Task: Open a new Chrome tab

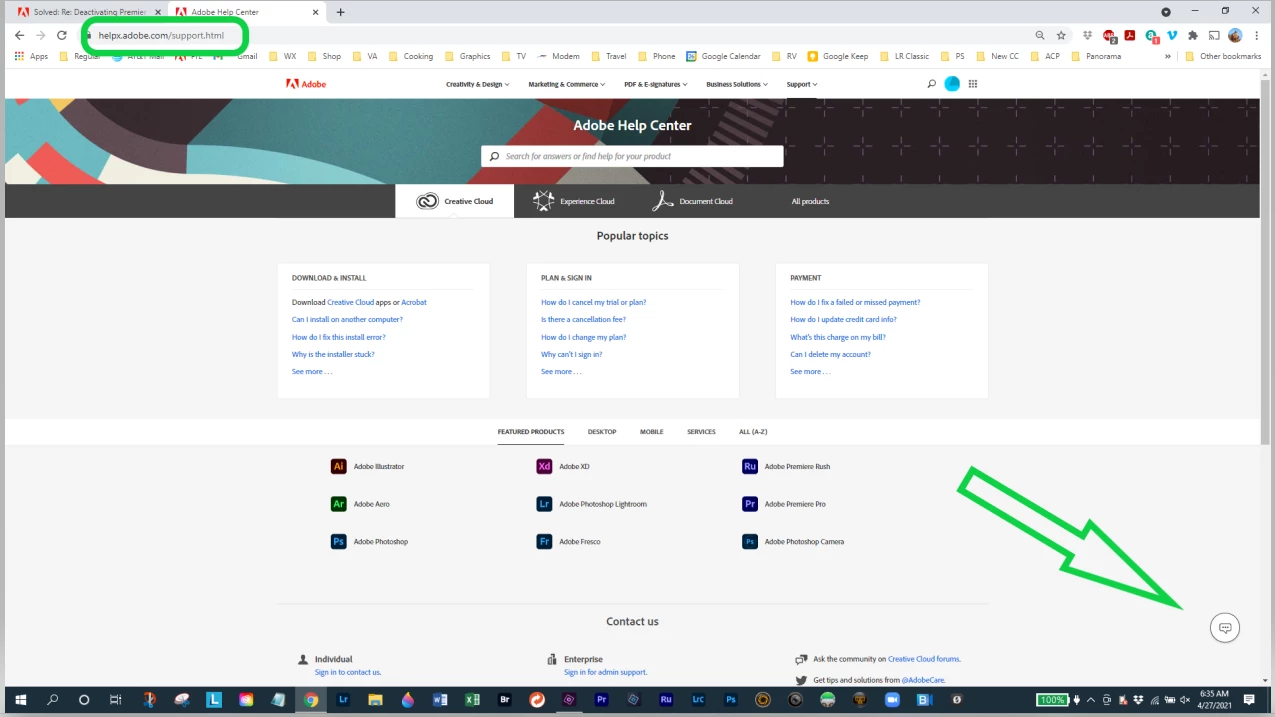Action: (340, 12)
